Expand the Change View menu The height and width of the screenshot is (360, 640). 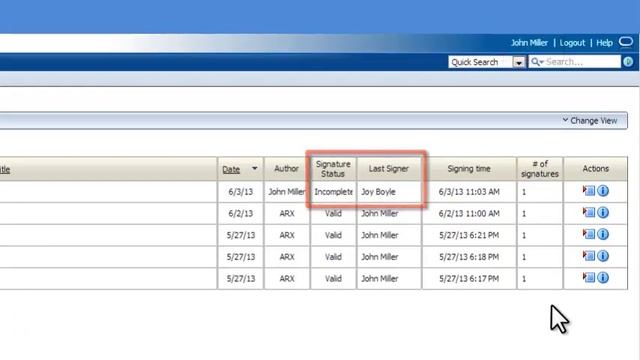pyautogui.click(x=590, y=120)
